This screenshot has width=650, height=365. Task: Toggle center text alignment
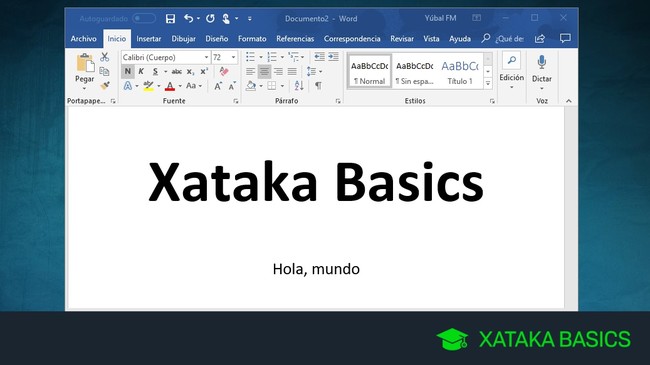coord(264,71)
